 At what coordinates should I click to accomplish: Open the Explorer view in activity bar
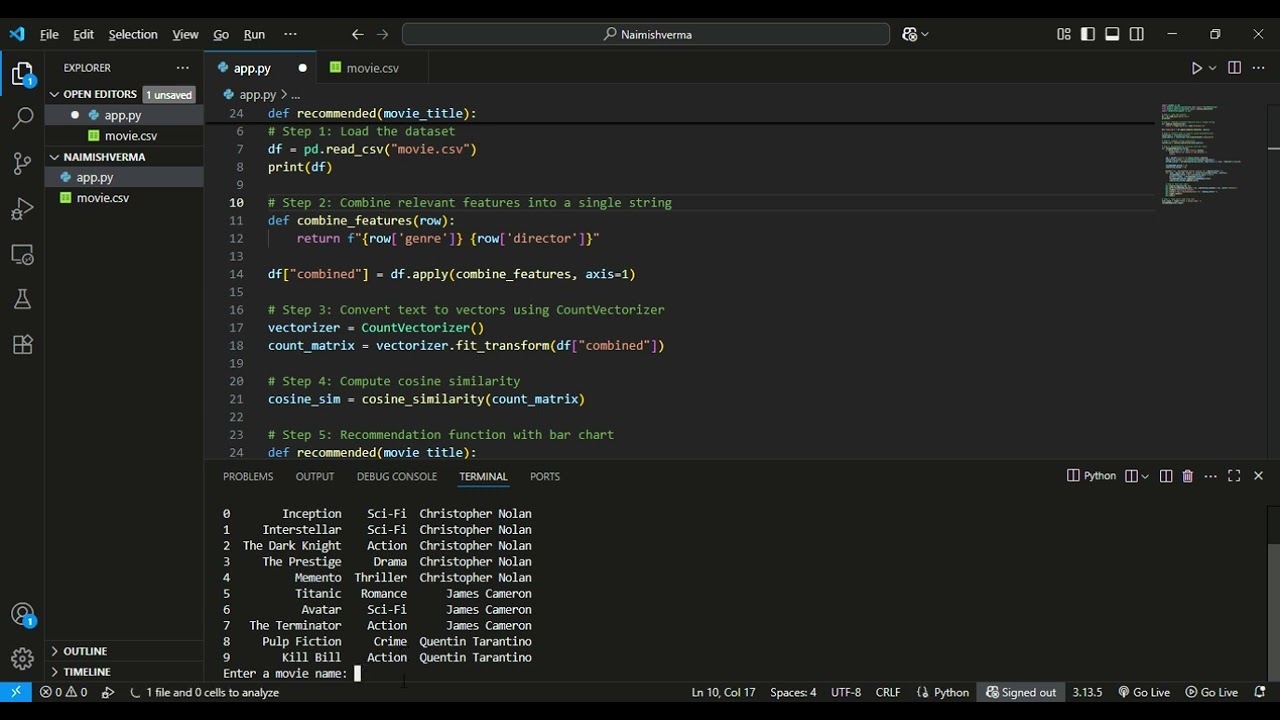pyautogui.click(x=22, y=74)
